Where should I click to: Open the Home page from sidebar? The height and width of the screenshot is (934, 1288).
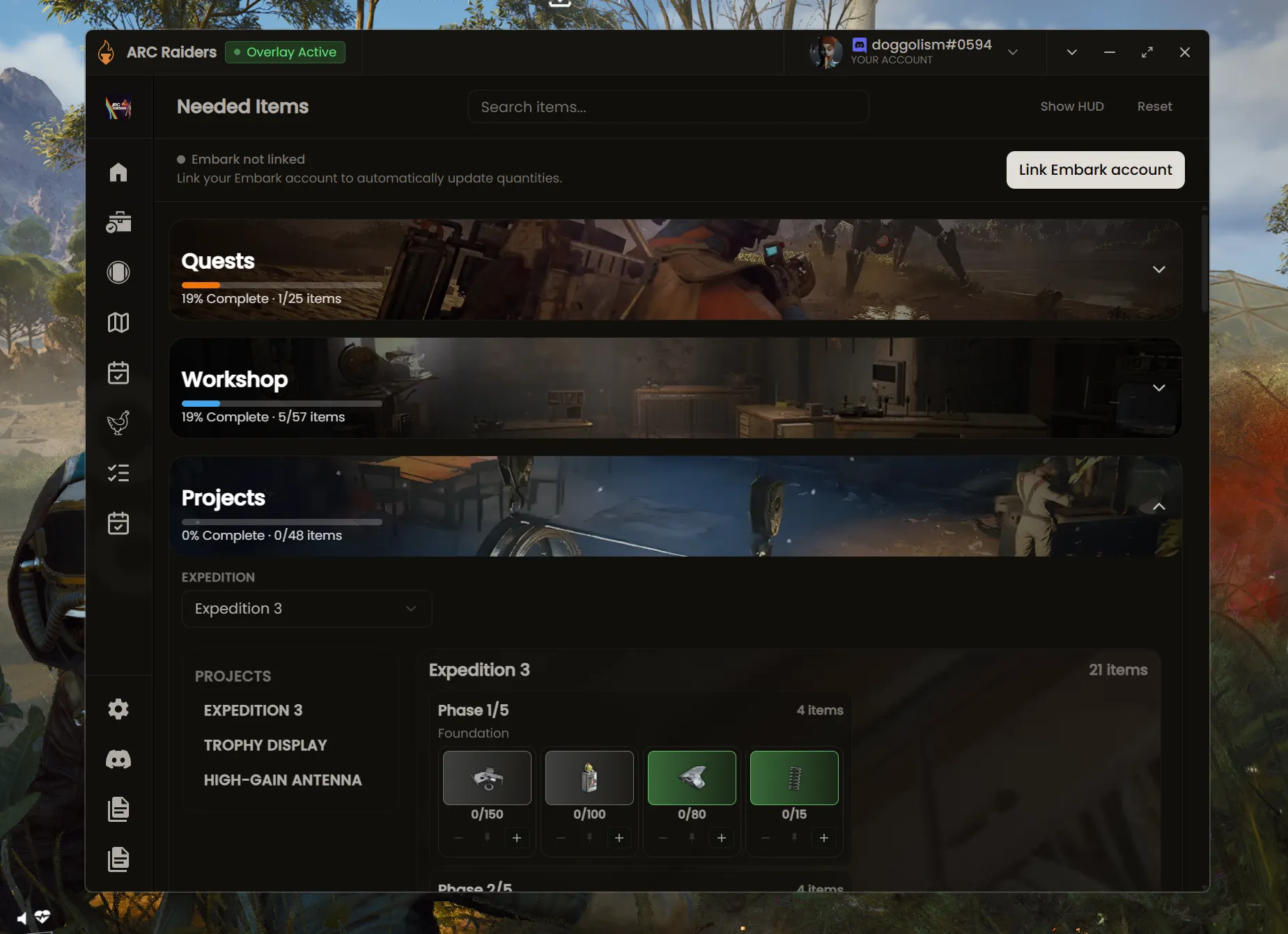pyautogui.click(x=118, y=172)
